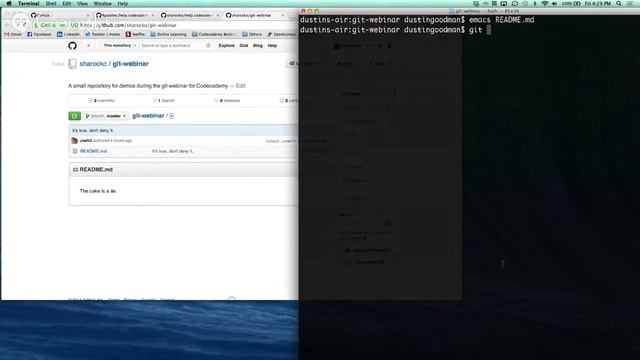Open the Netflix bookmark

[x=135, y=34]
